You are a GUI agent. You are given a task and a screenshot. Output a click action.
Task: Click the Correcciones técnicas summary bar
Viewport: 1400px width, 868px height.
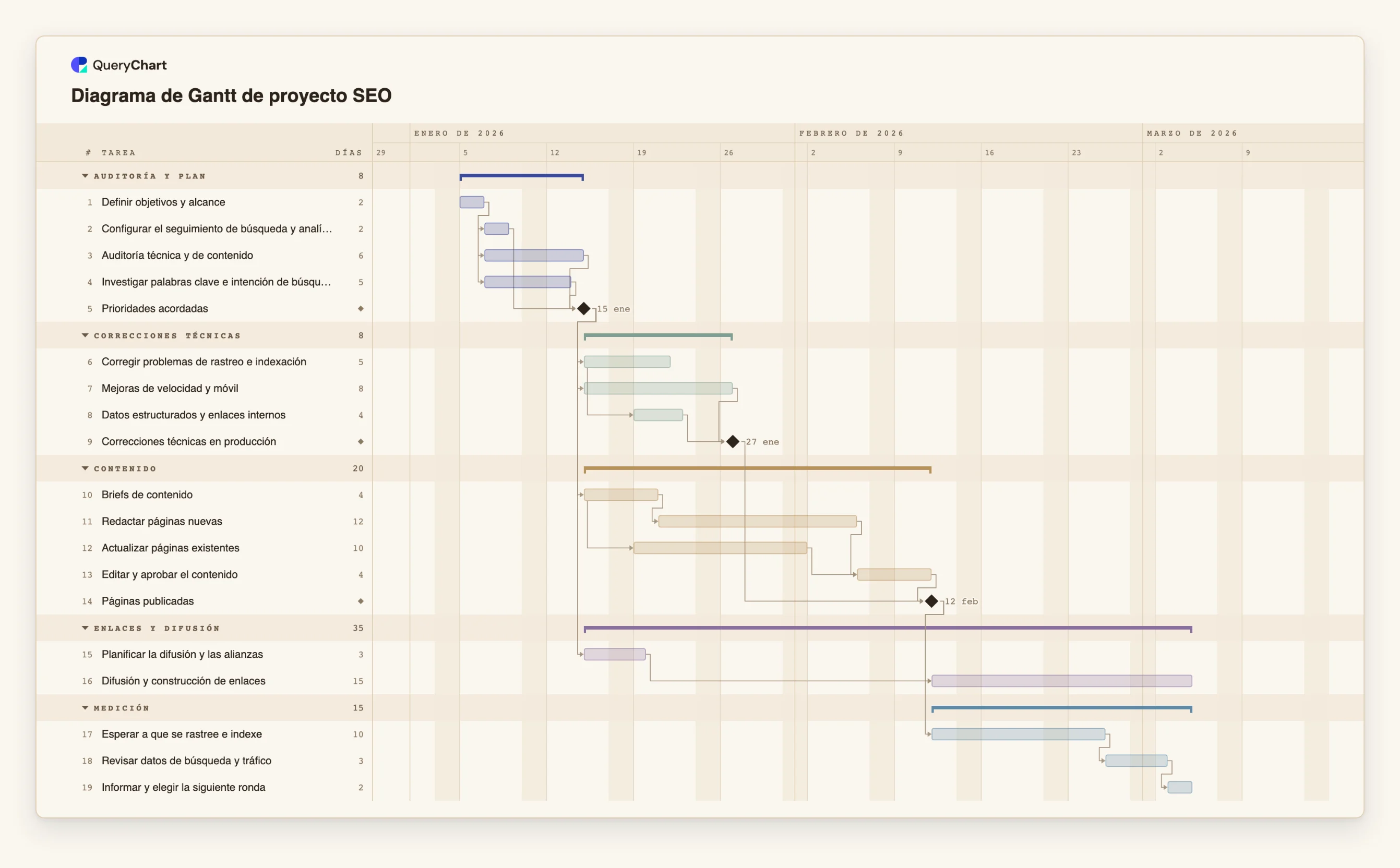(x=658, y=336)
